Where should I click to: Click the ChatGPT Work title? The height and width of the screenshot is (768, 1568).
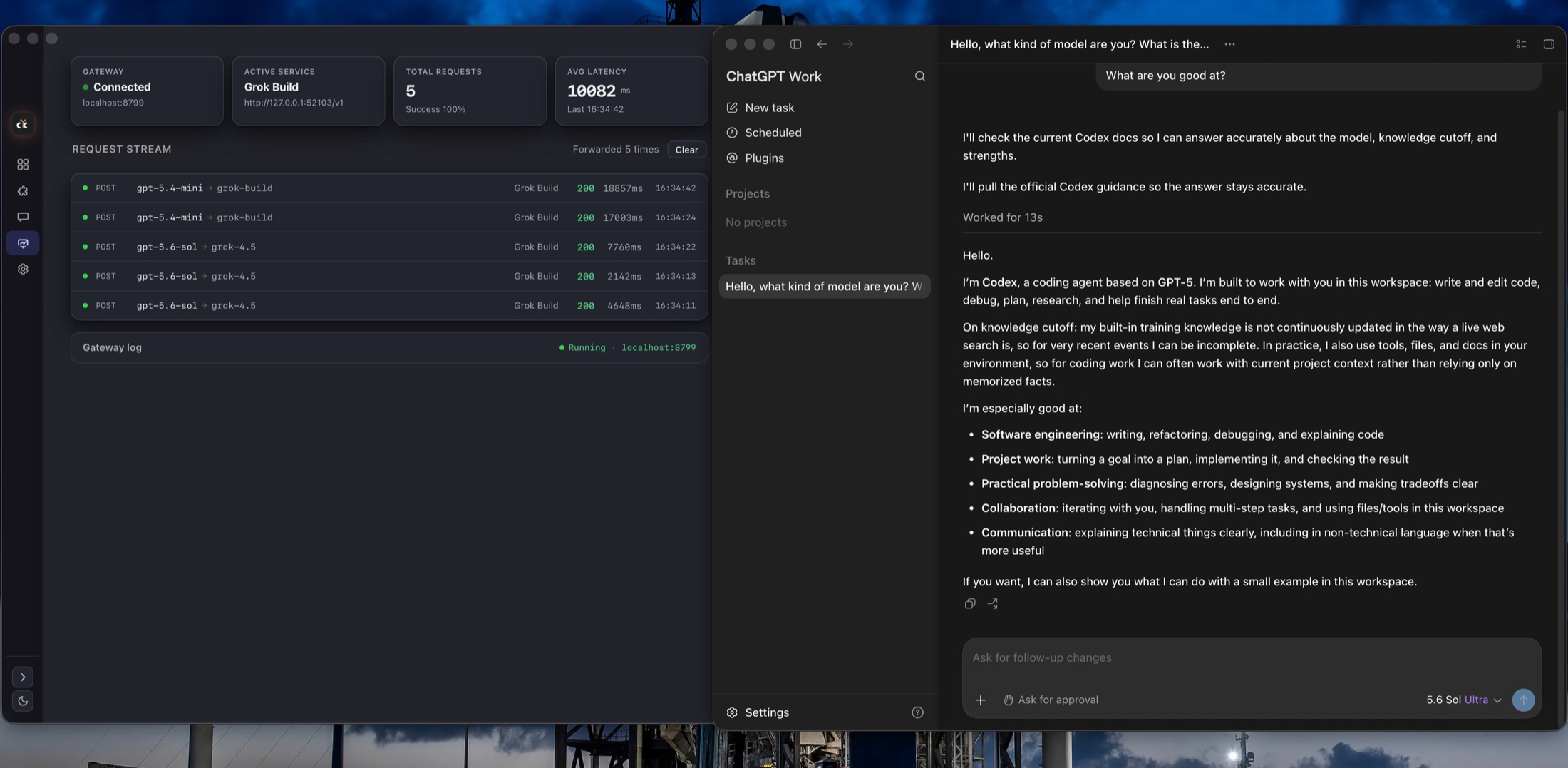click(773, 76)
